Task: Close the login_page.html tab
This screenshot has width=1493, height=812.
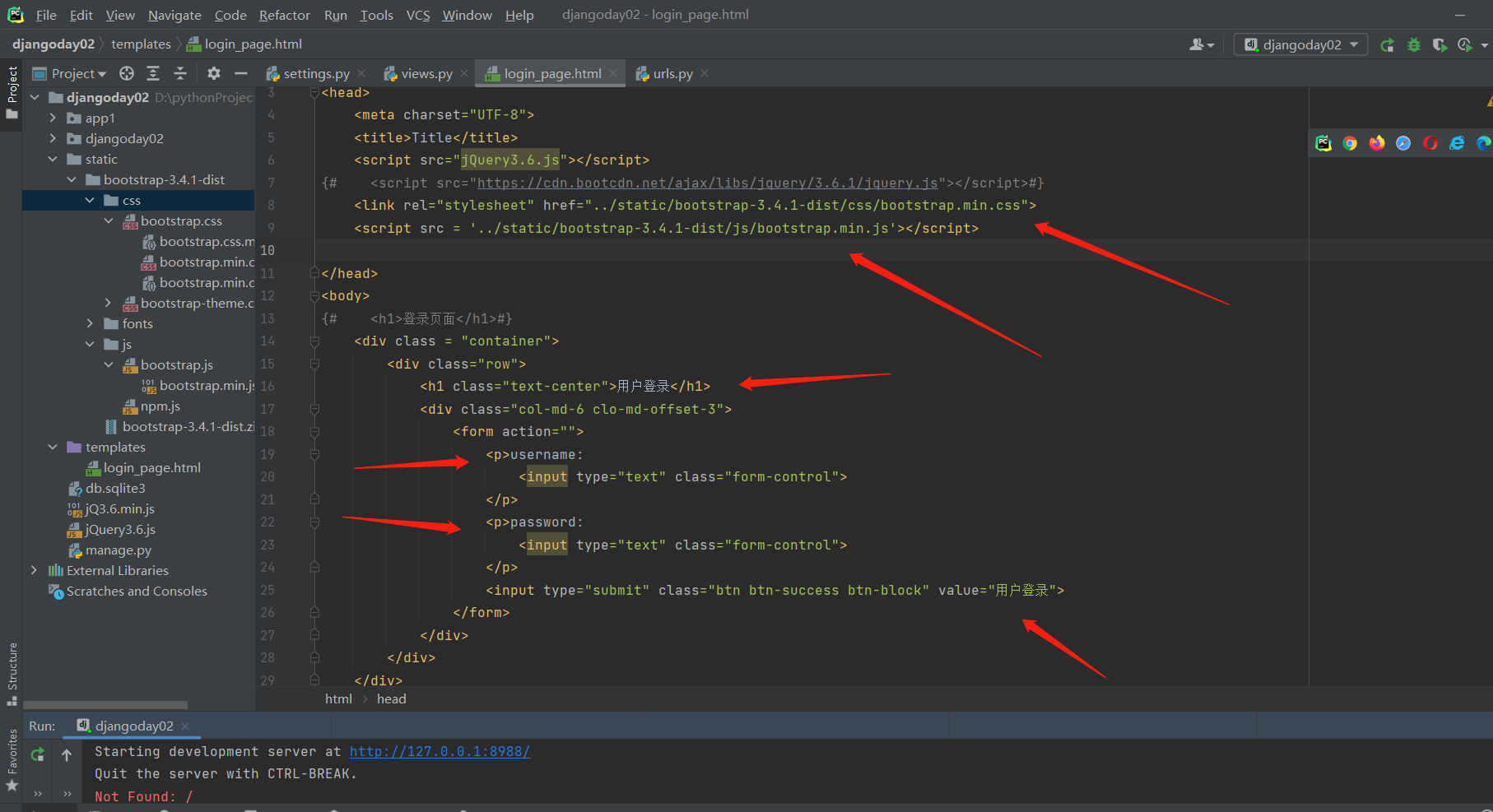Action: pyautogui.click(x=613, y=73)
